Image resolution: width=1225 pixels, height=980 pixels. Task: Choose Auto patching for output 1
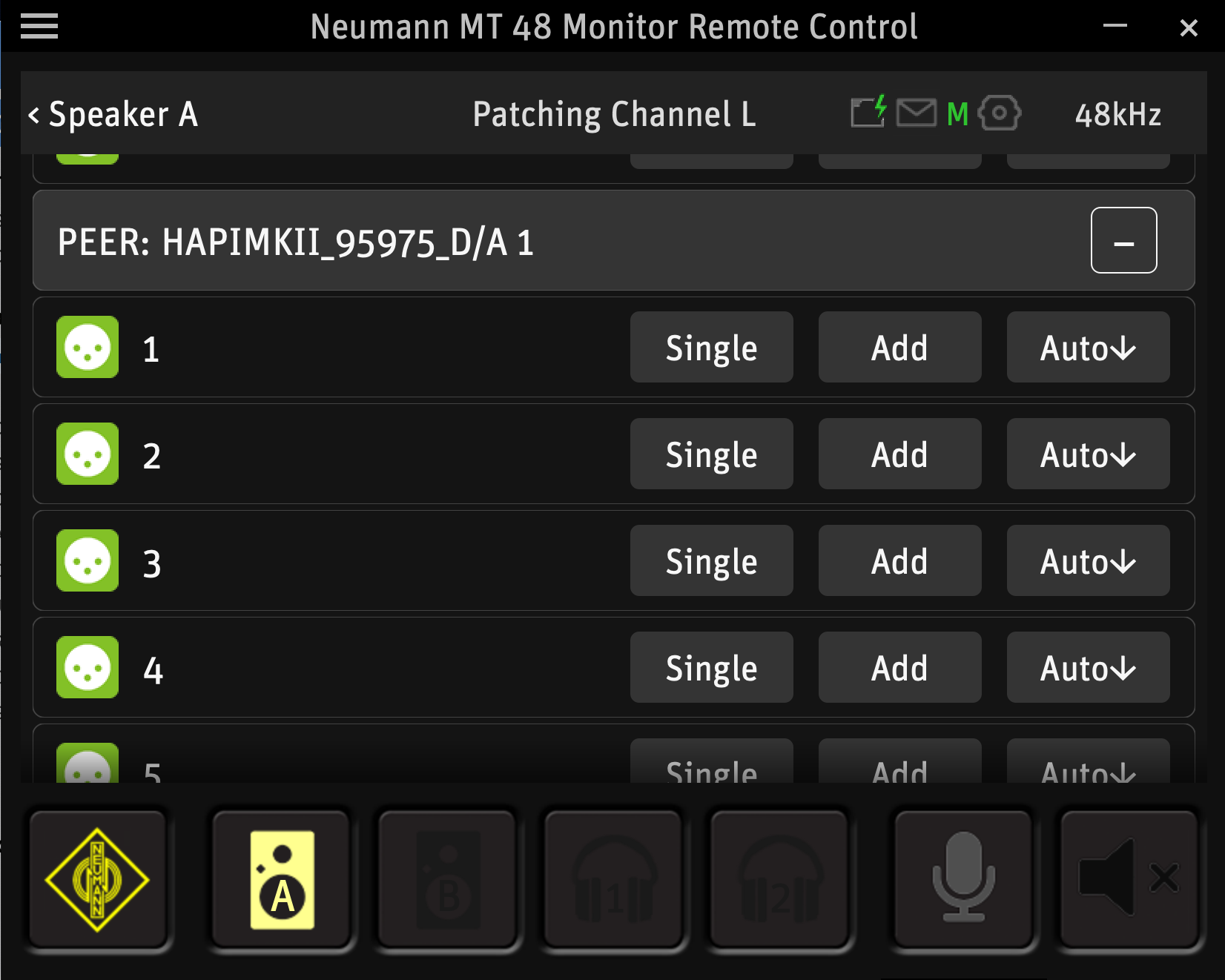click(1088, 347)
